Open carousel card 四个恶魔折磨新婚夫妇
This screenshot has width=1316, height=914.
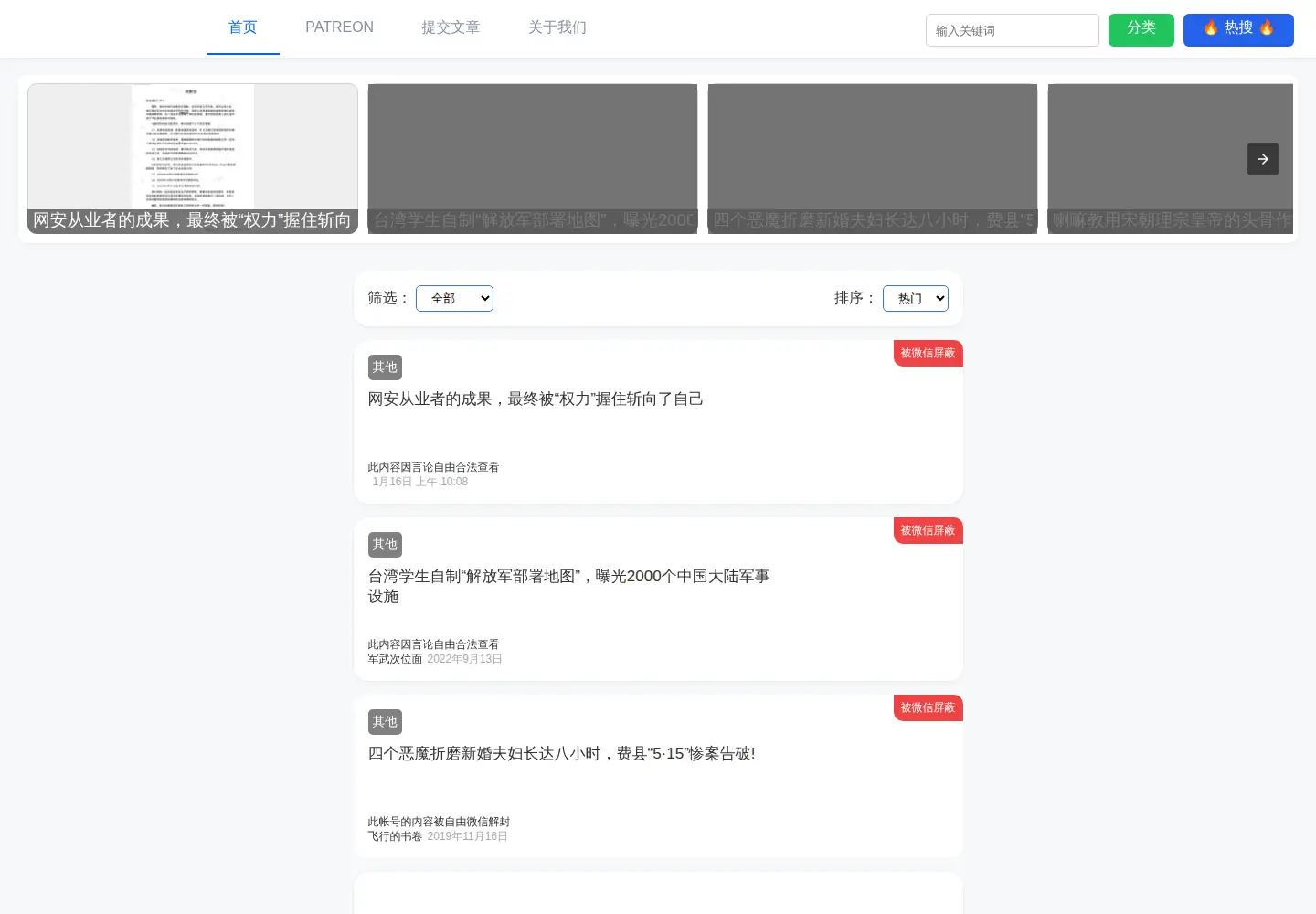[x=873, y=159]
